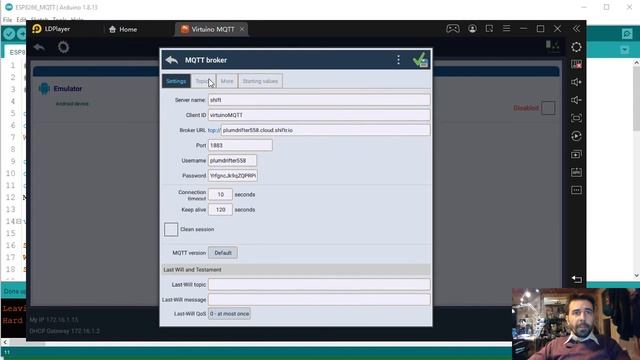
Task: Click Arduino vertical scrollbar down arrow
Action: 636,276
